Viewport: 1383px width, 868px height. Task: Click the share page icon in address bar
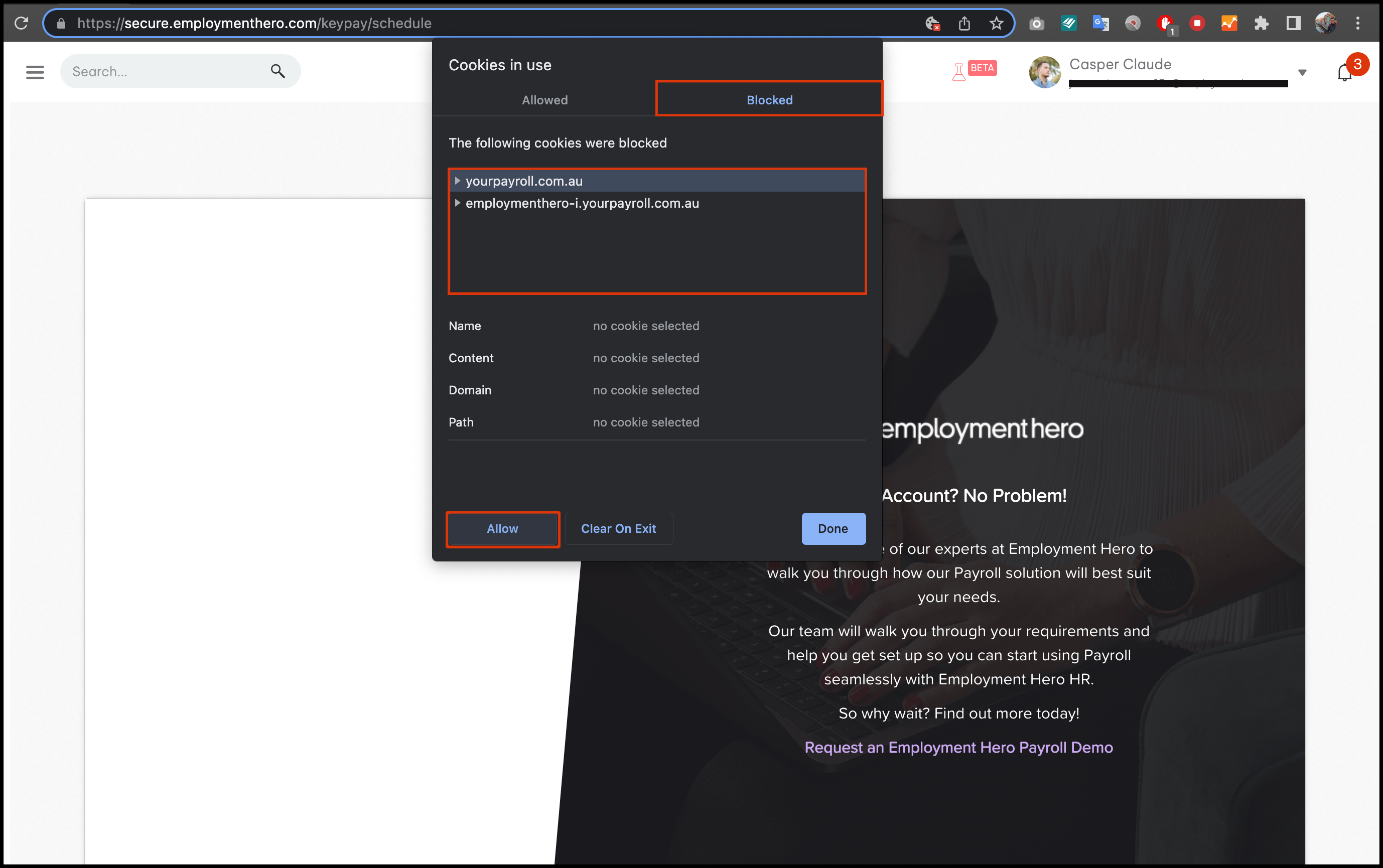[964, 24]
